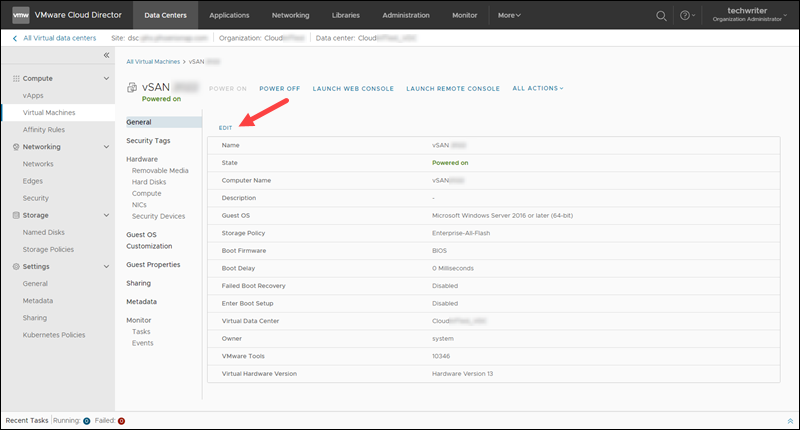Viewport: 800px width, 430px height.
Task: Expand Recent Tasks panel double arrow
Action: click(x=790, y=421)
